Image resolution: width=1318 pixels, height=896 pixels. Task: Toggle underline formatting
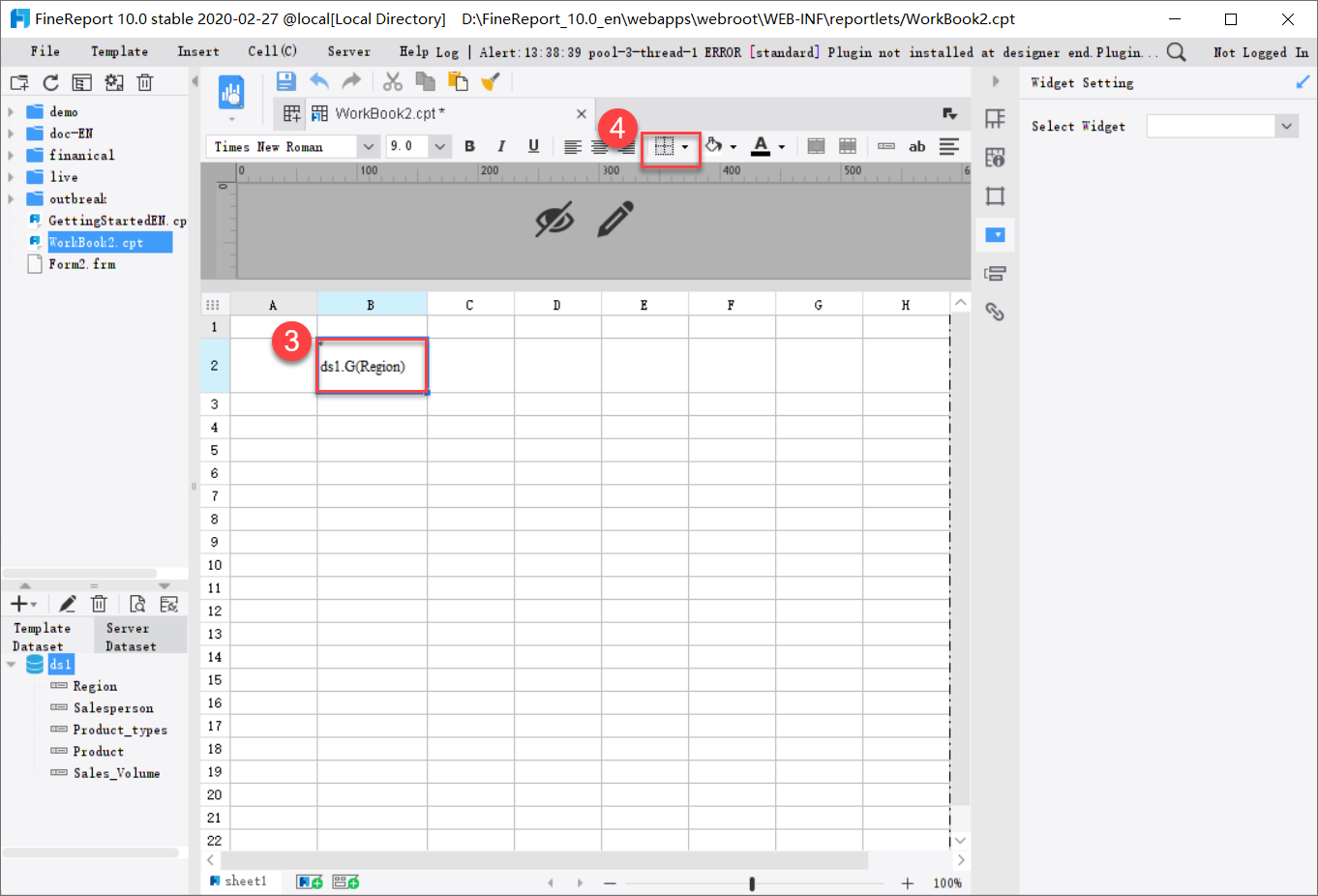(533, 145)
